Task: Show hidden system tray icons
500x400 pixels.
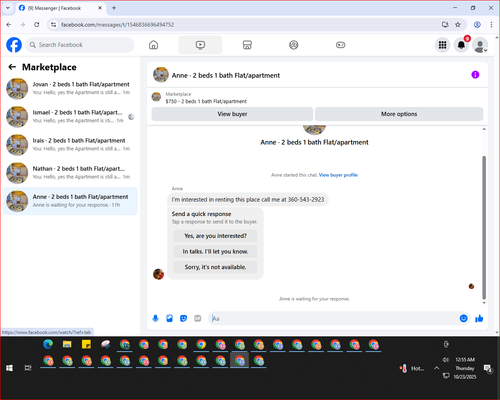Action: point(436,368)
